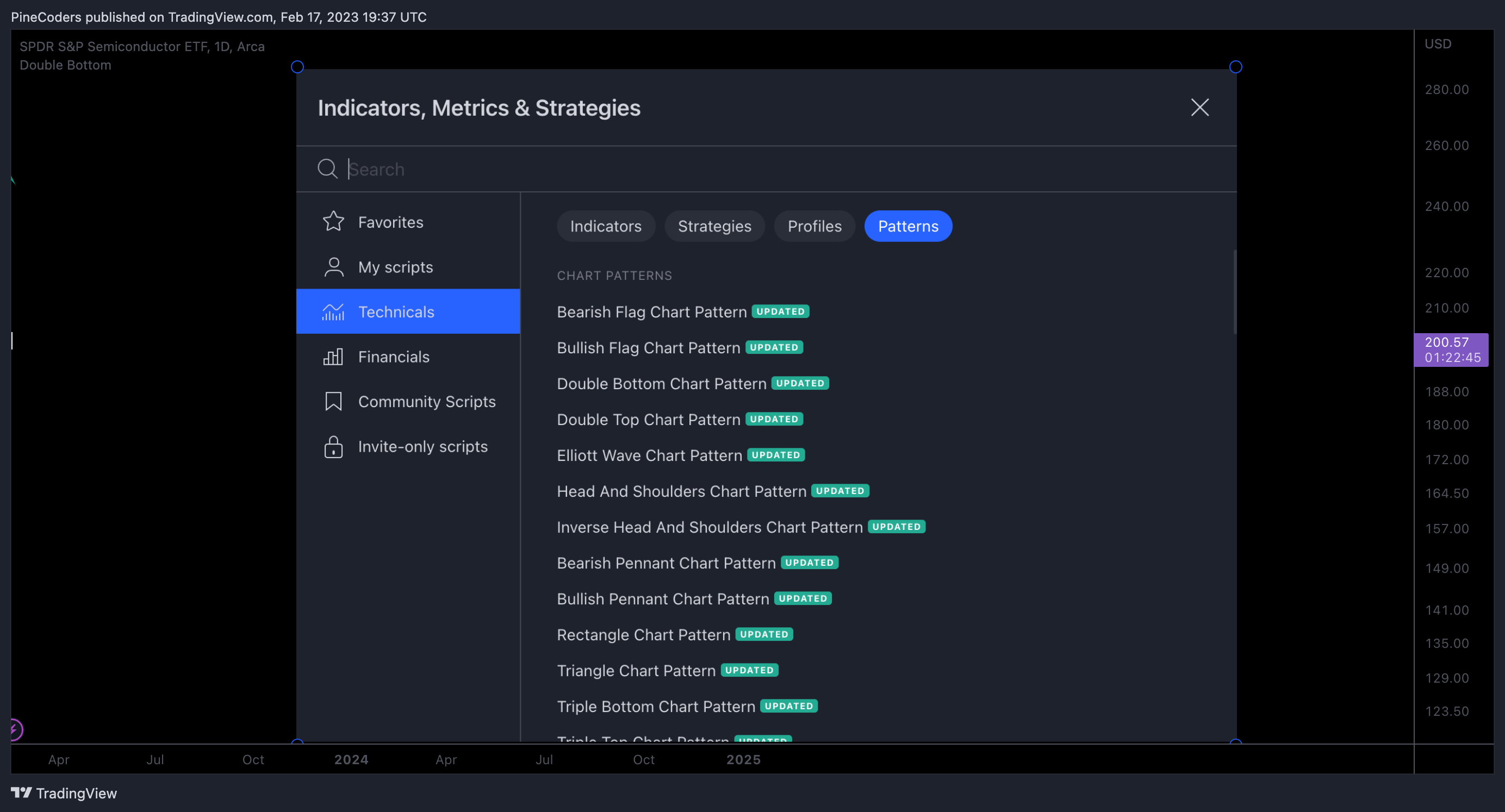The image size is (1505, 812).
Task: Switch to the Strategies tab
Action: click(x=714, y=226)
